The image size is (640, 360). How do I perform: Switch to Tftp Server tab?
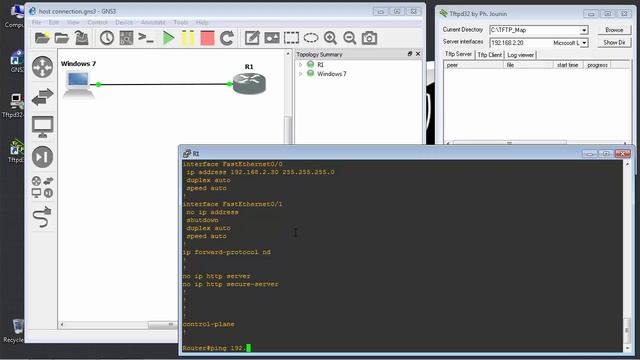click(458, 54)
